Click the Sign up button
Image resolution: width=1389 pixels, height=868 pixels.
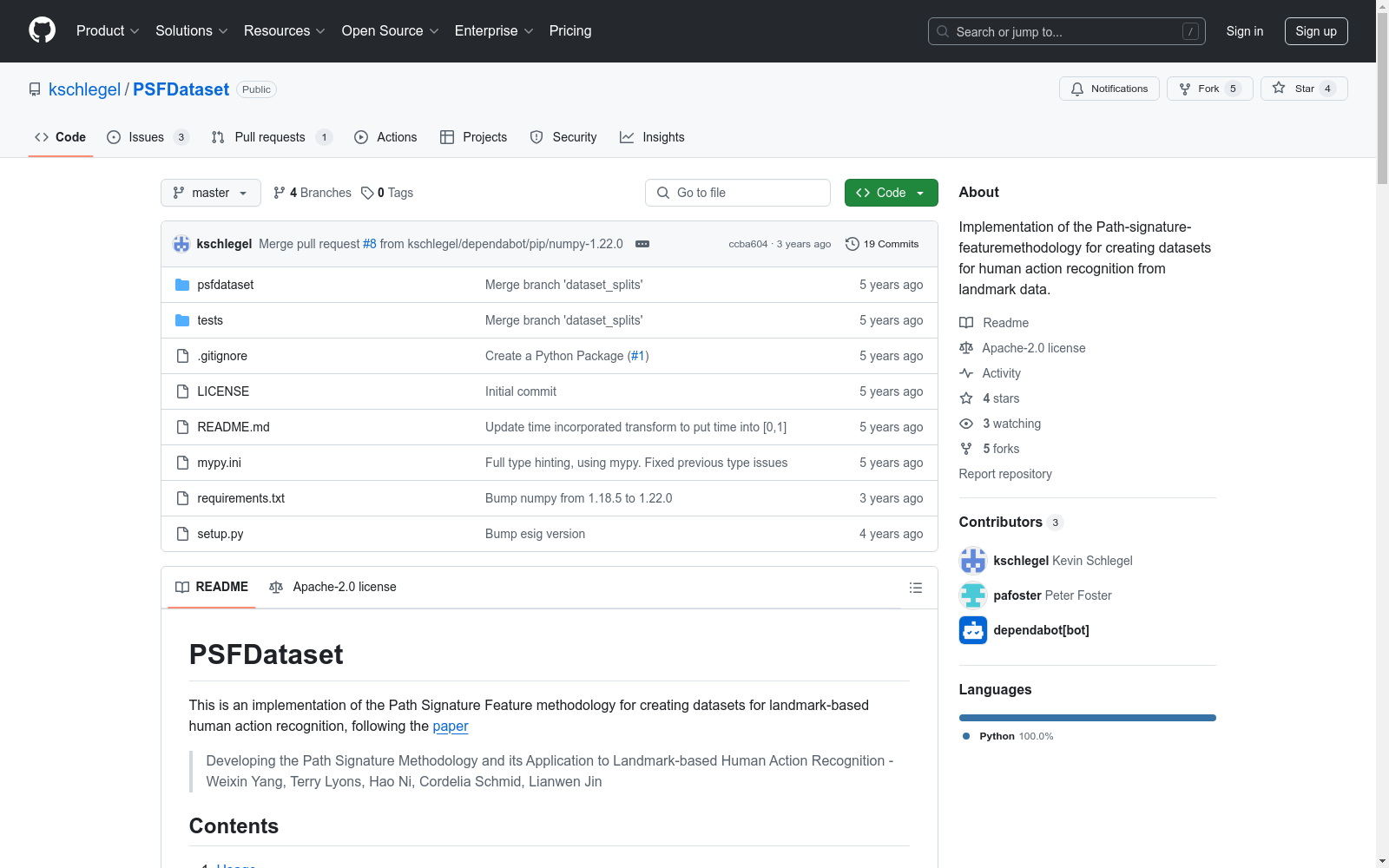pos(1316,31)
